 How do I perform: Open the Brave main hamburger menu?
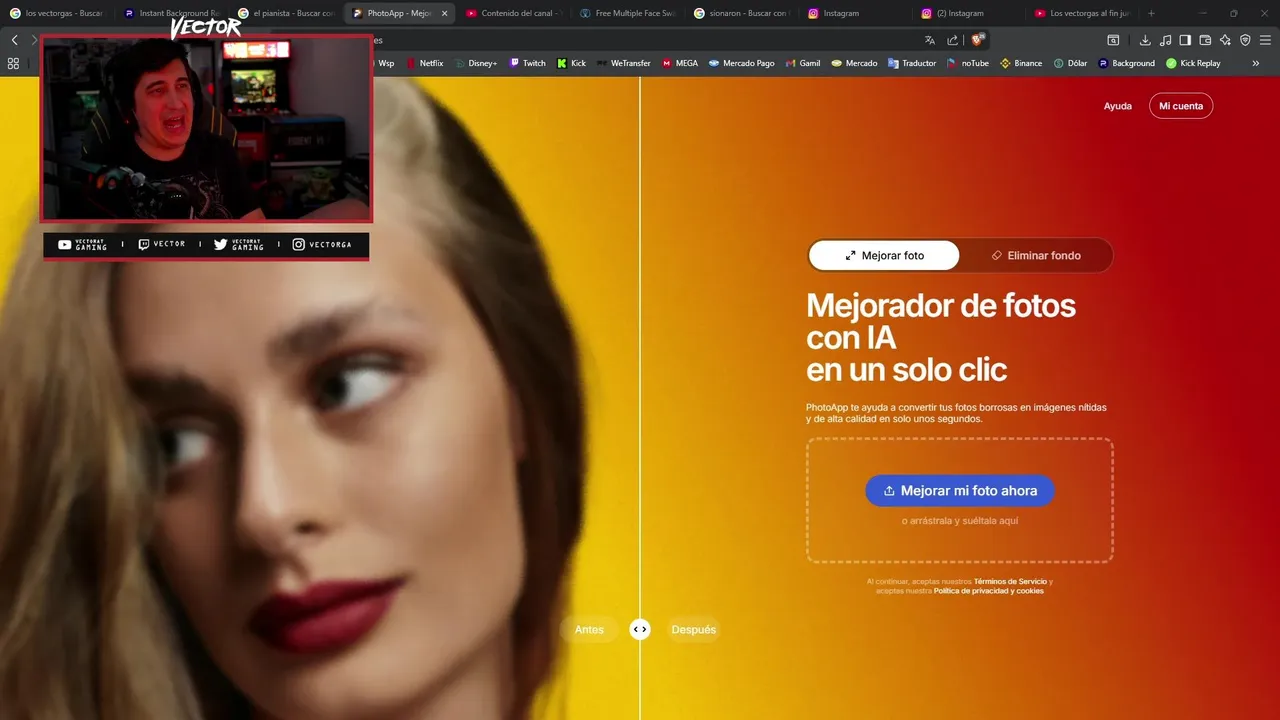(1265, 40)
